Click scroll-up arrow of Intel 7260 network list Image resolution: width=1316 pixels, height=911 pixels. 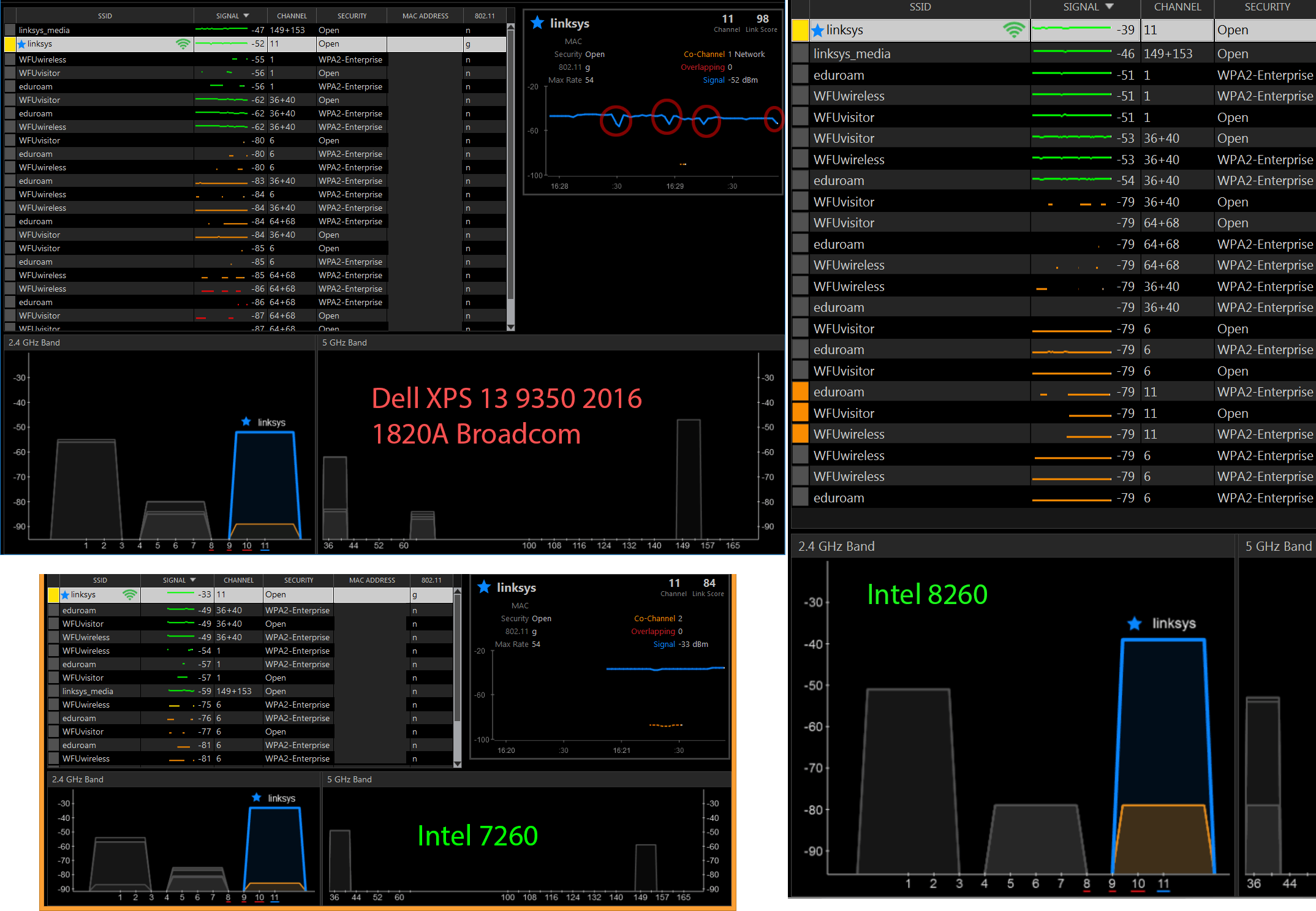pyautogui.click(x=457, y=591)
